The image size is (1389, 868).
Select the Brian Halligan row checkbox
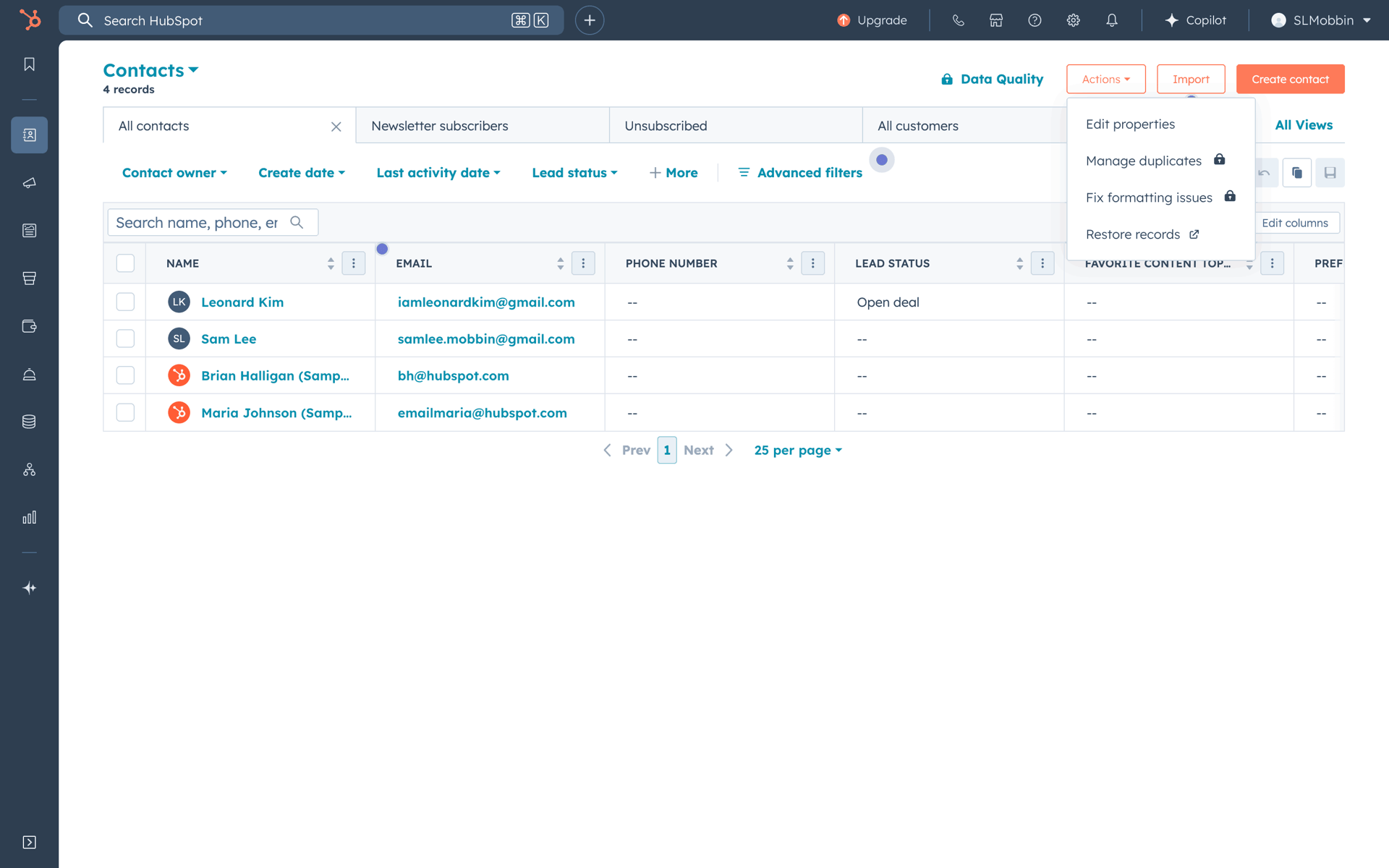point(125,375)
